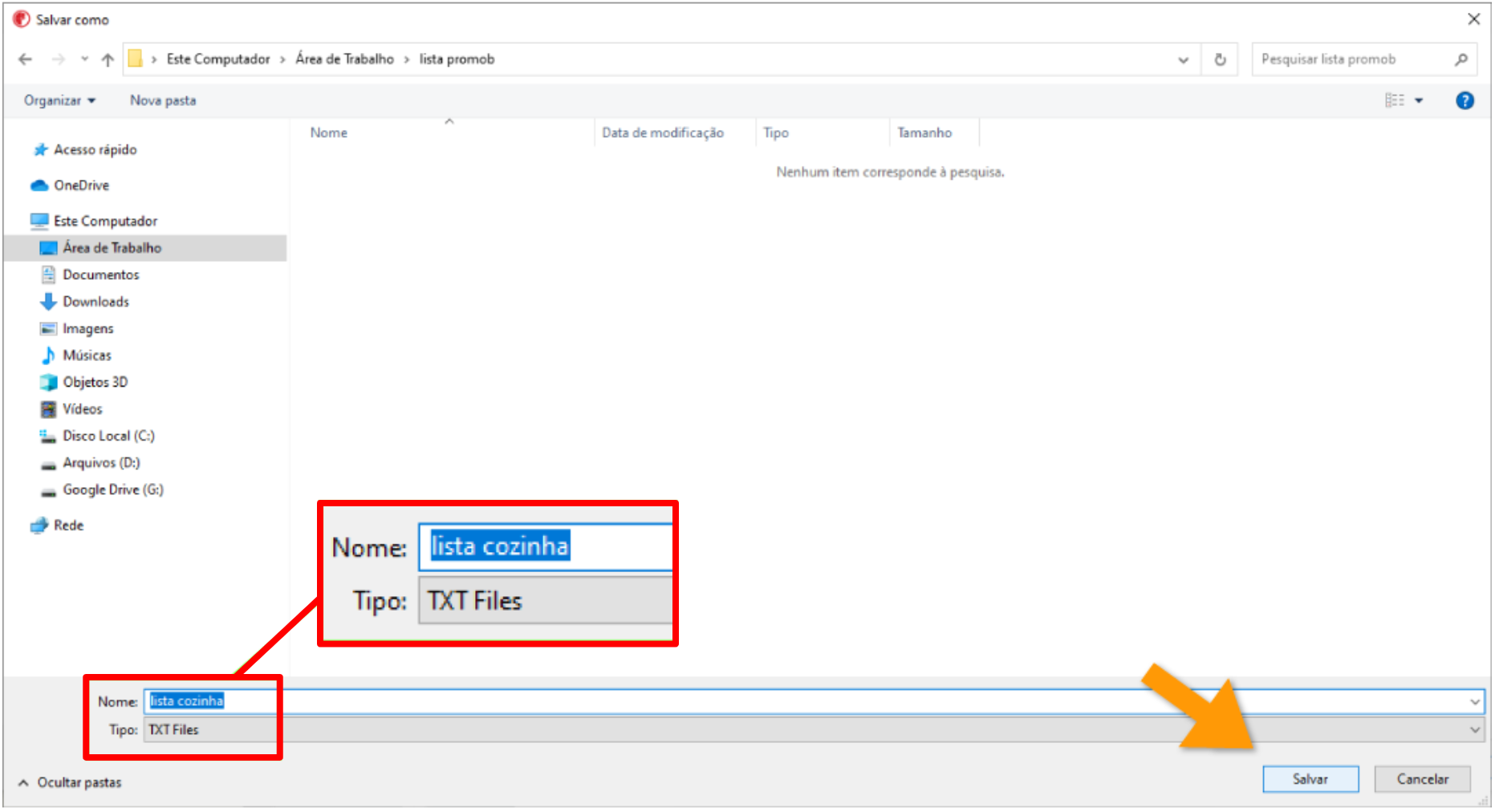
Task: Close the Salvar como dialog
Action: [1473, 19]
